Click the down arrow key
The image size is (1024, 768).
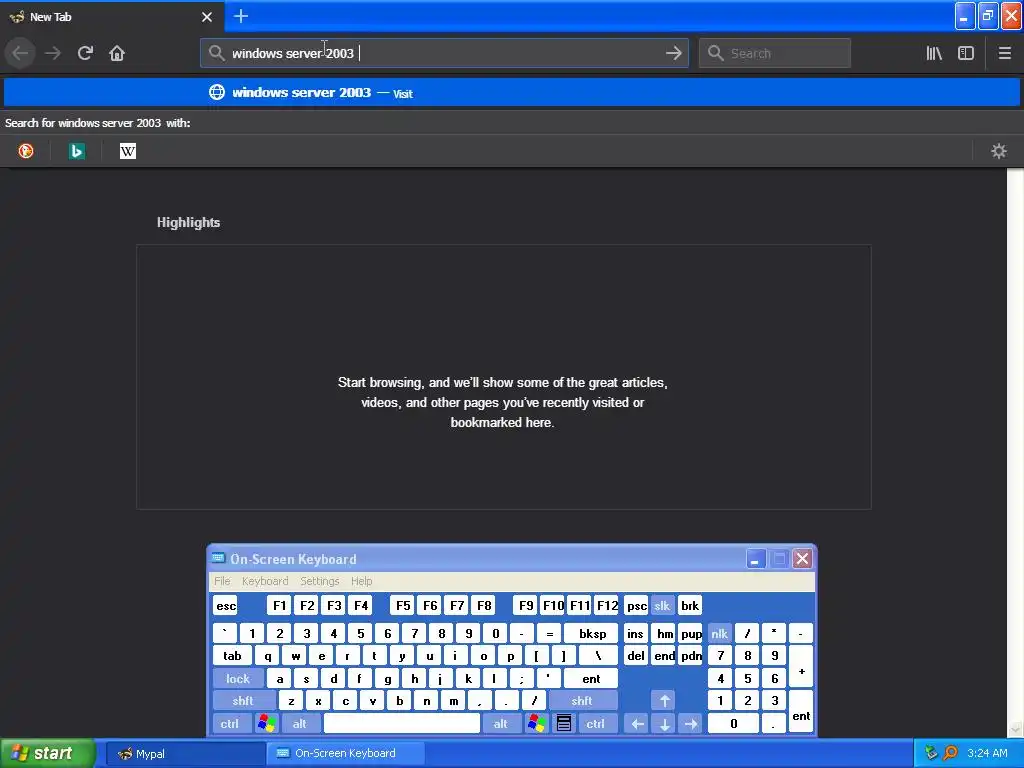coord(664,724)
